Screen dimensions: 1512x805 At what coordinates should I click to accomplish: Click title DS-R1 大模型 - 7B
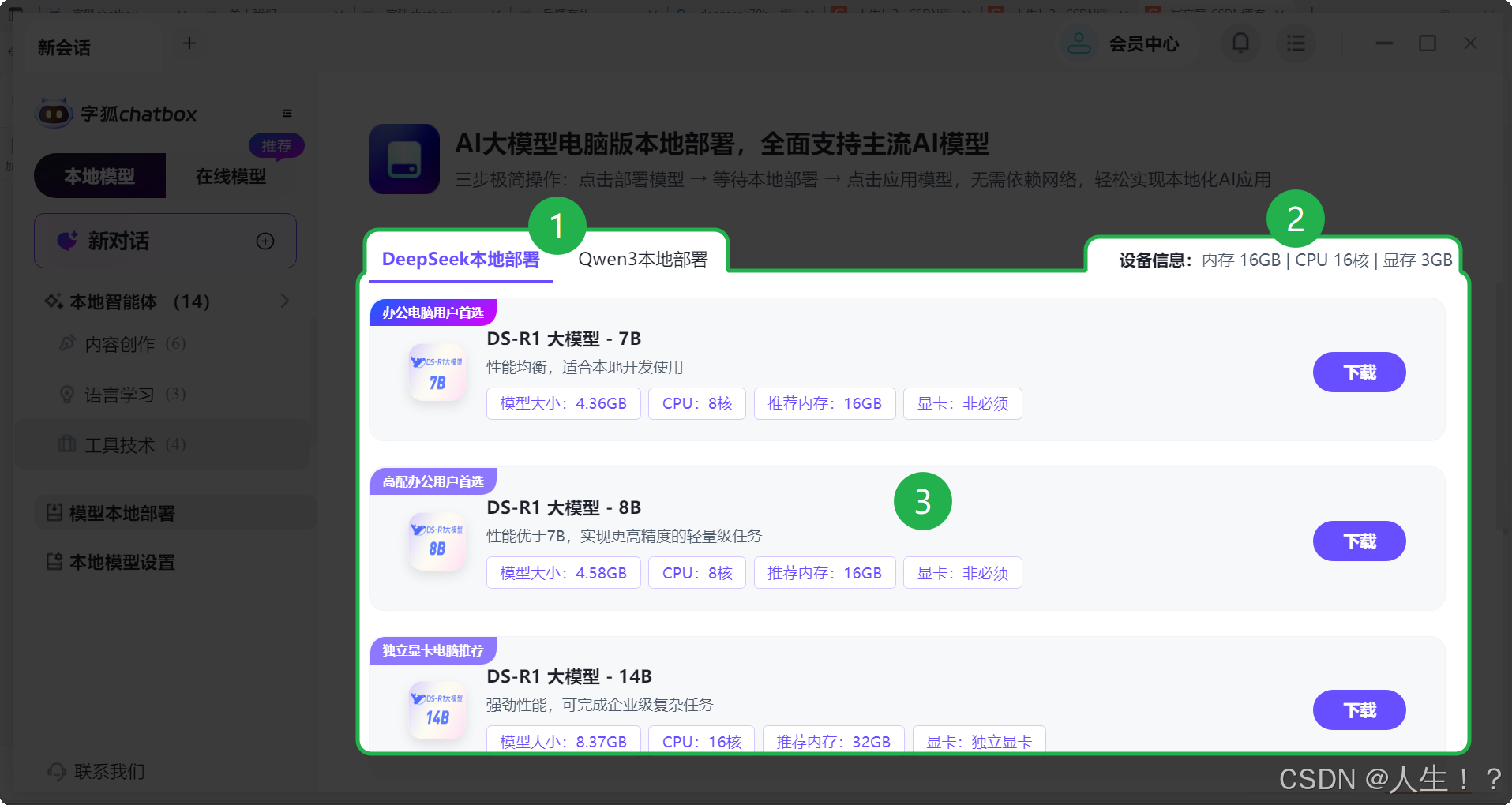click(564, 339)
